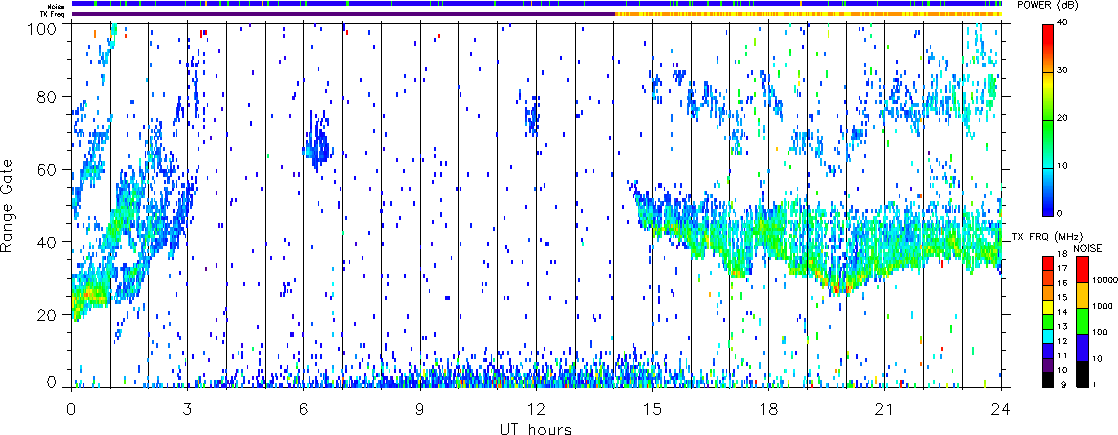Select the '15' tick on UT hours axis
1118x435 pixels.
[652, 409]
